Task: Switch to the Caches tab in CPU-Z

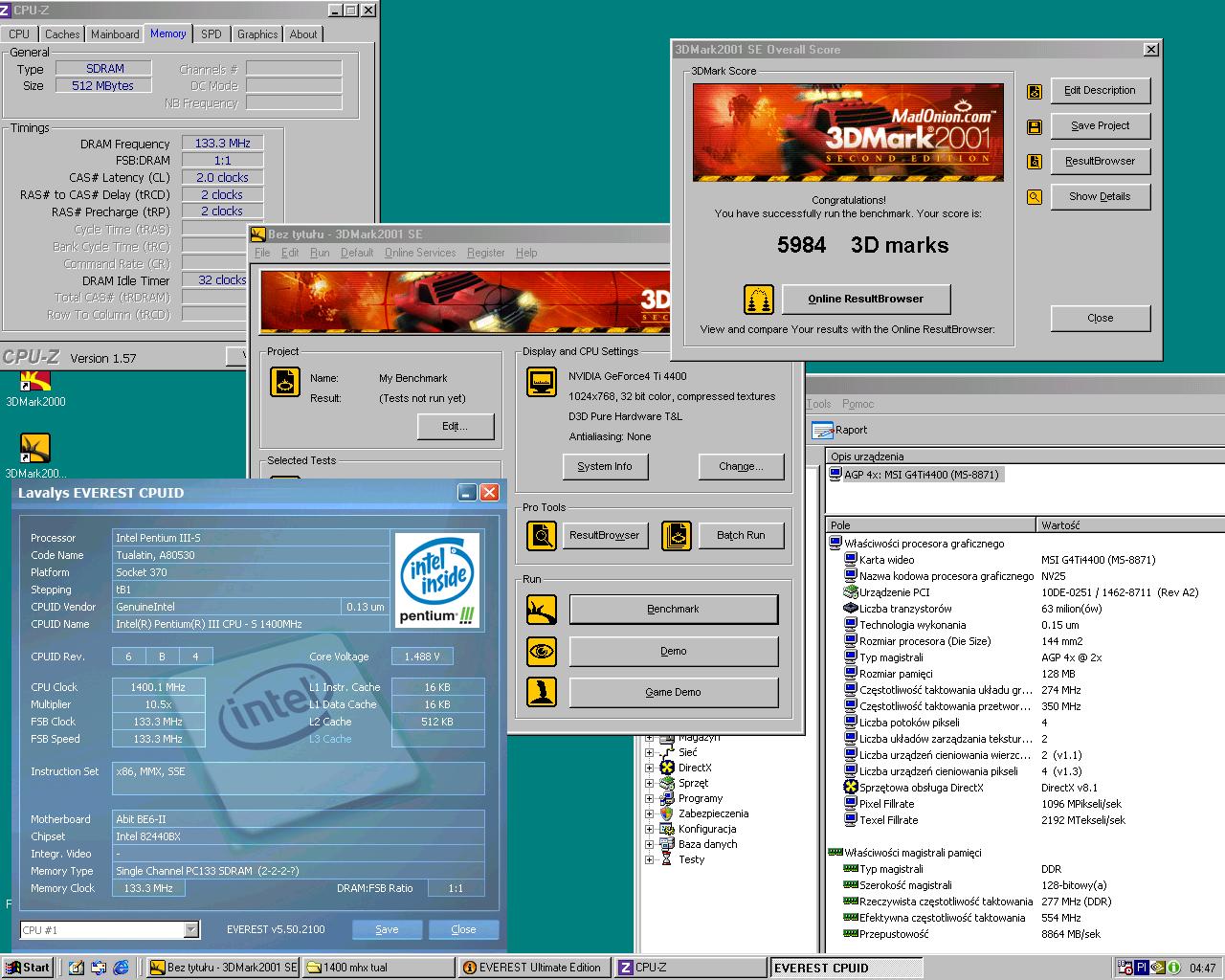Action: tap(62, 34)
